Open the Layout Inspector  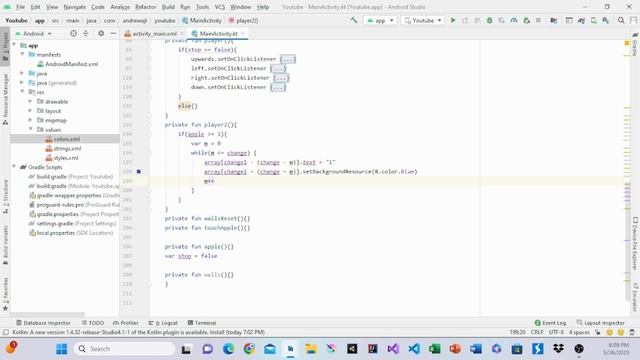click(600, 323)
